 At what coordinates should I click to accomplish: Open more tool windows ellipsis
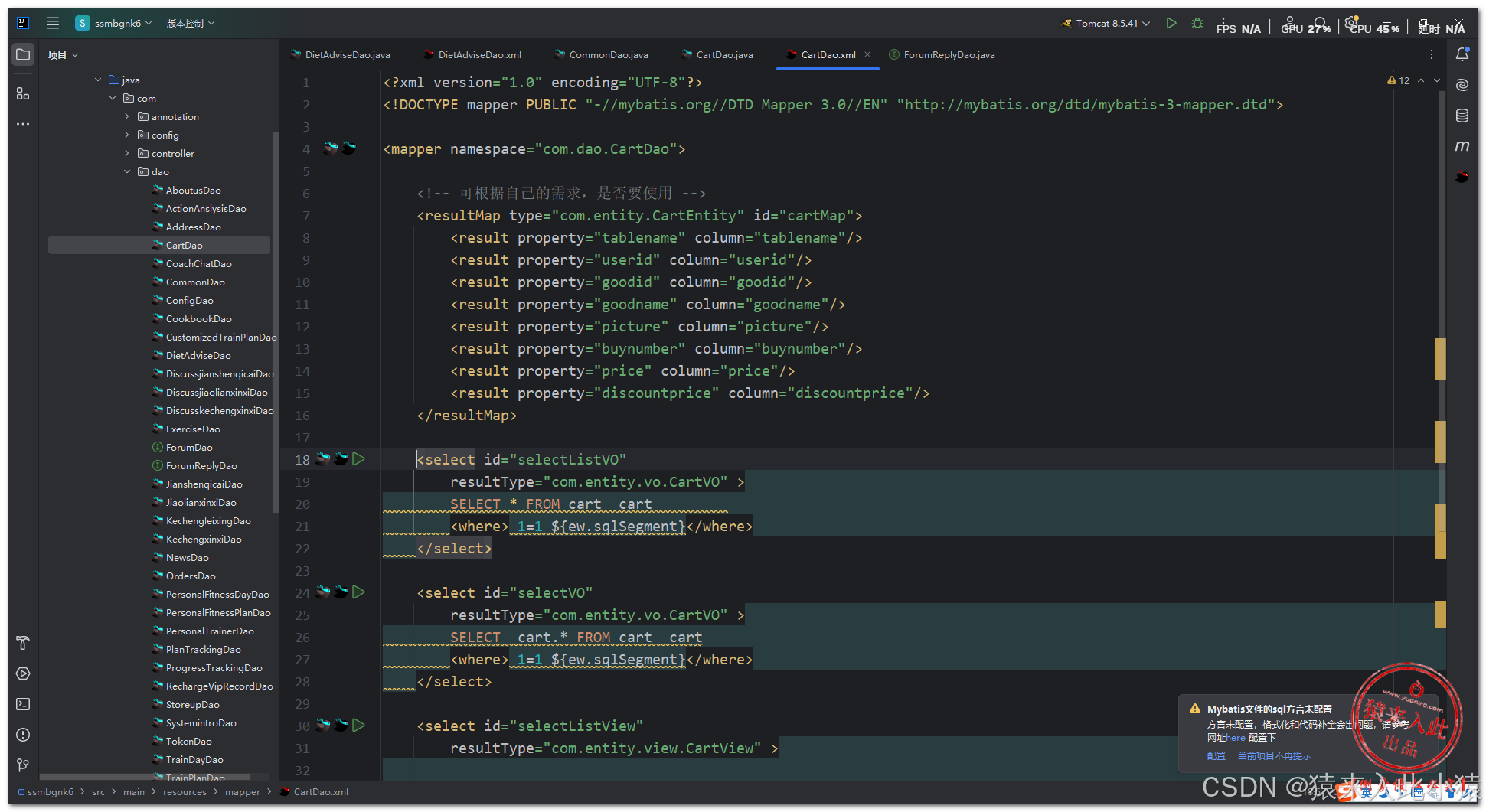click(x=23, y=124)
